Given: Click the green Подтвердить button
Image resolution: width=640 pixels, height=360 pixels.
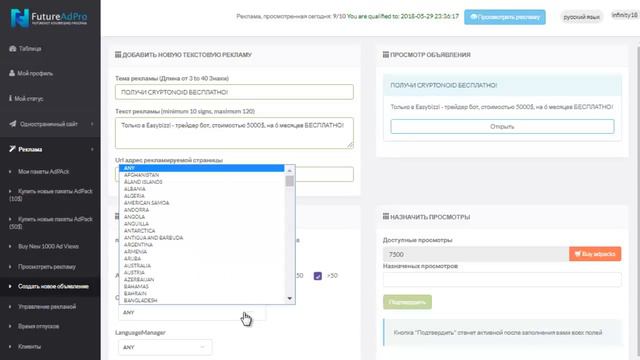Looking at the screenshot, I should click(407, 302).
